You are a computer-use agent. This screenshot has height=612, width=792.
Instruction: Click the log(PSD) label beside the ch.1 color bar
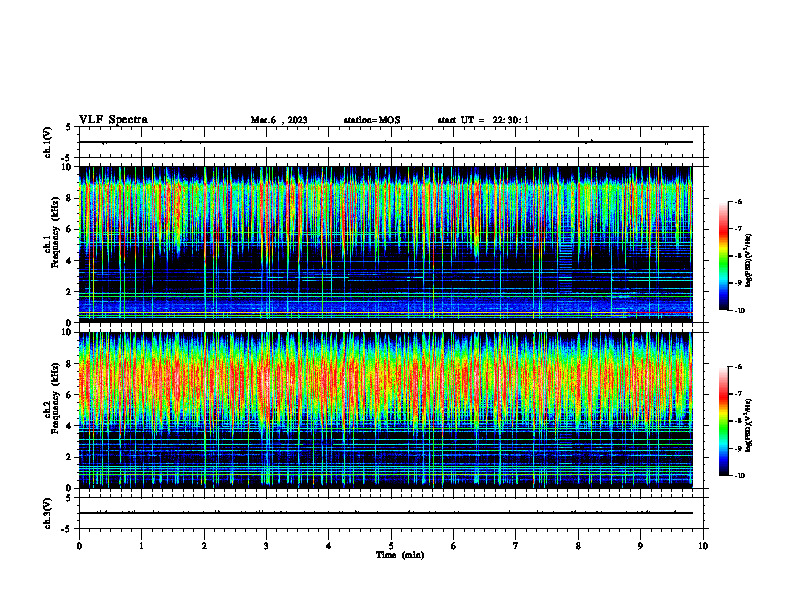[748, 260]
